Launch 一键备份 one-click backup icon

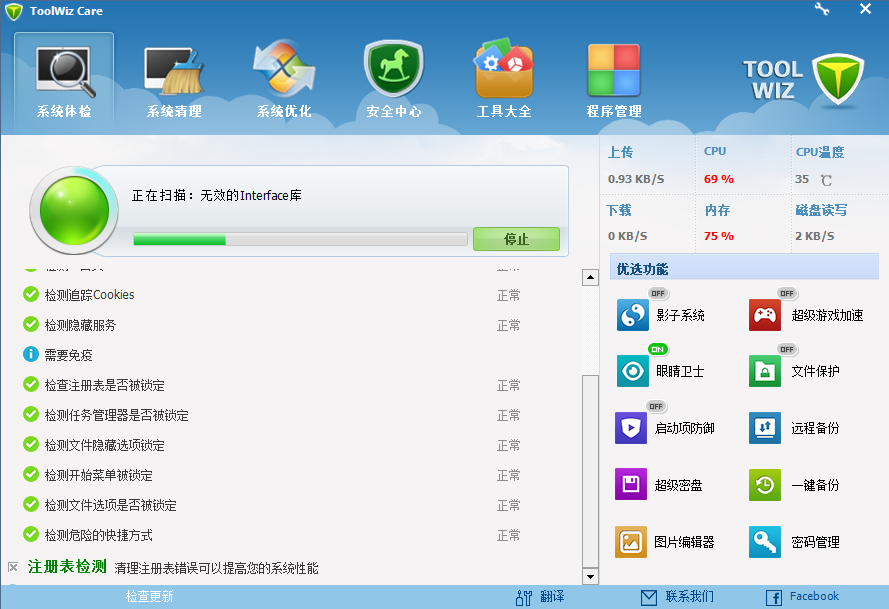765,485
